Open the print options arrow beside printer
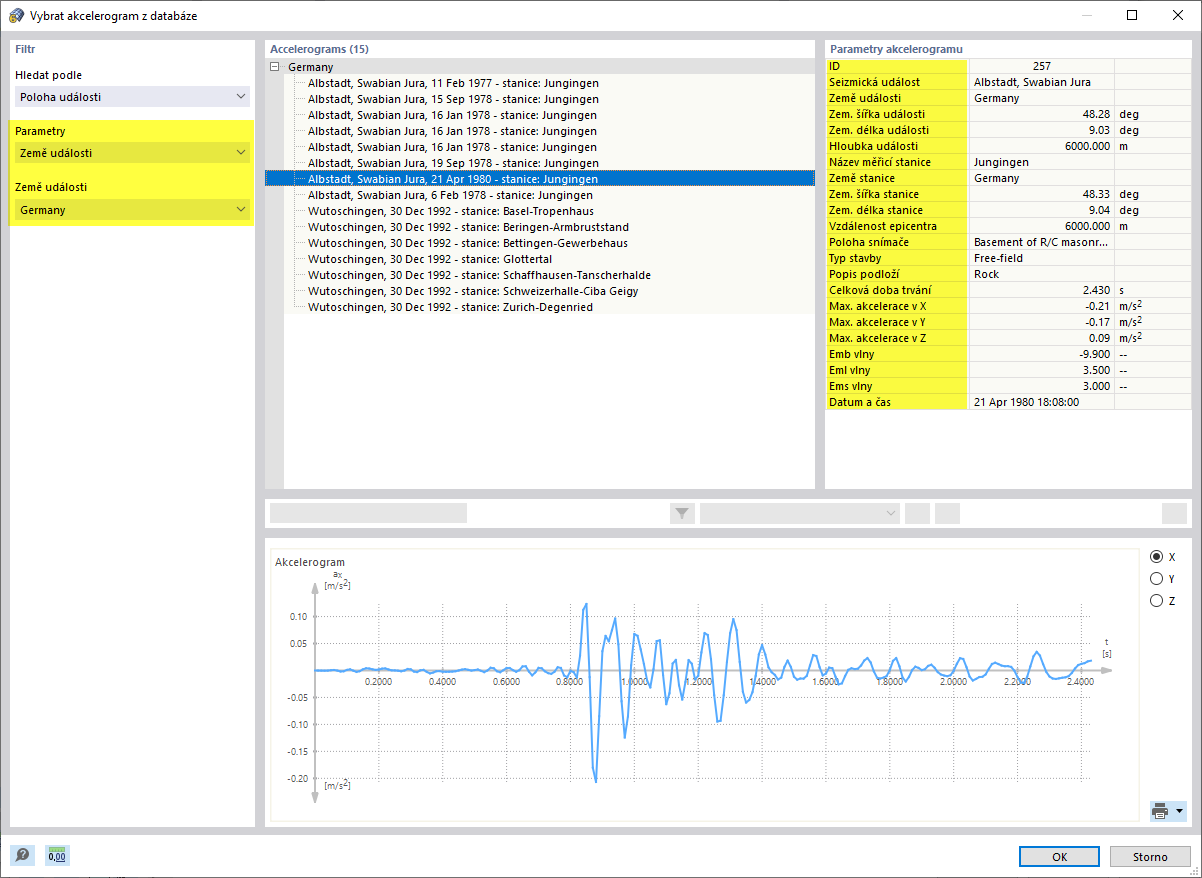1202x878 pixels. click(1180, 811)
